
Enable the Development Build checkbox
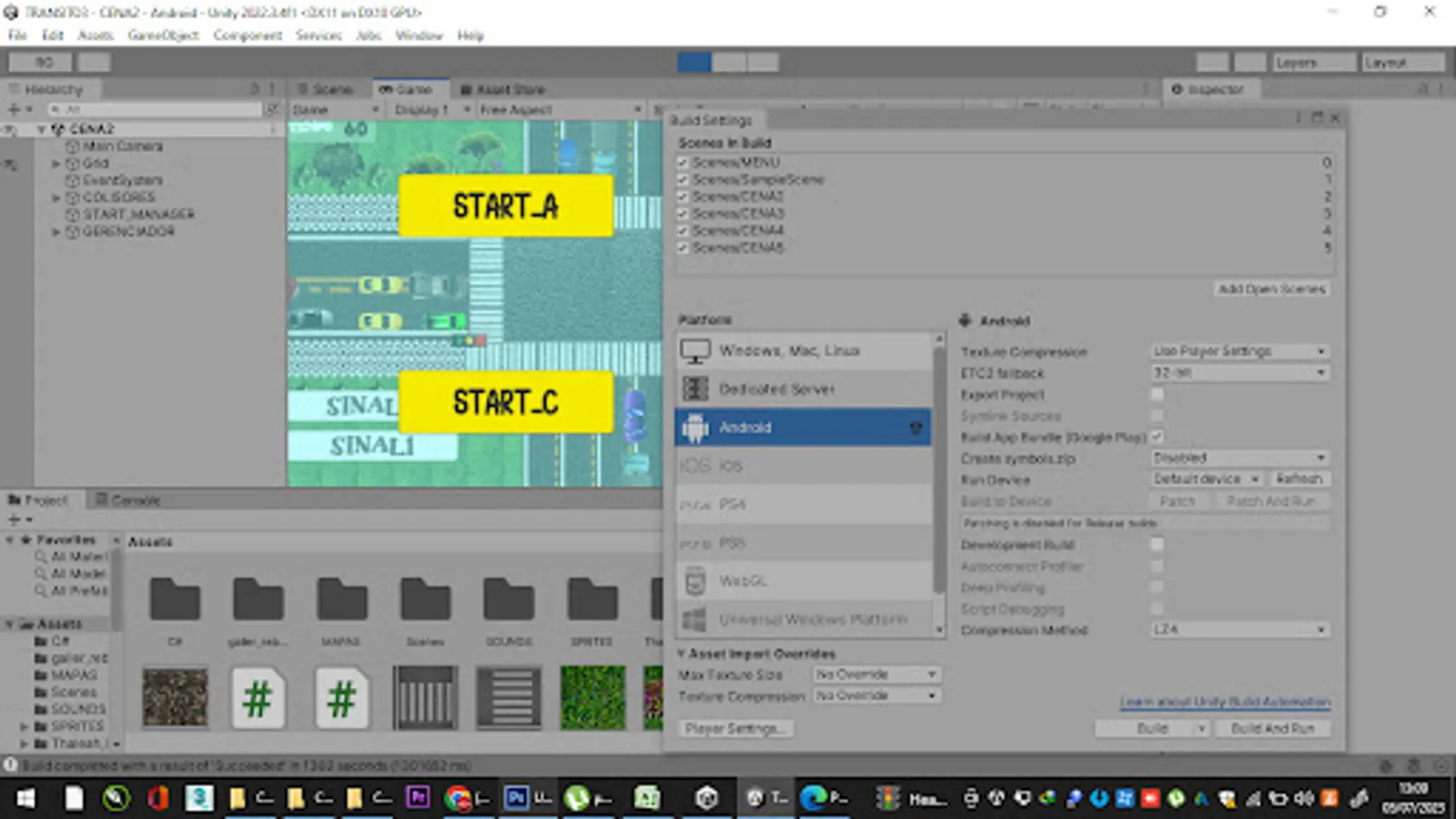click(1157, 544)
